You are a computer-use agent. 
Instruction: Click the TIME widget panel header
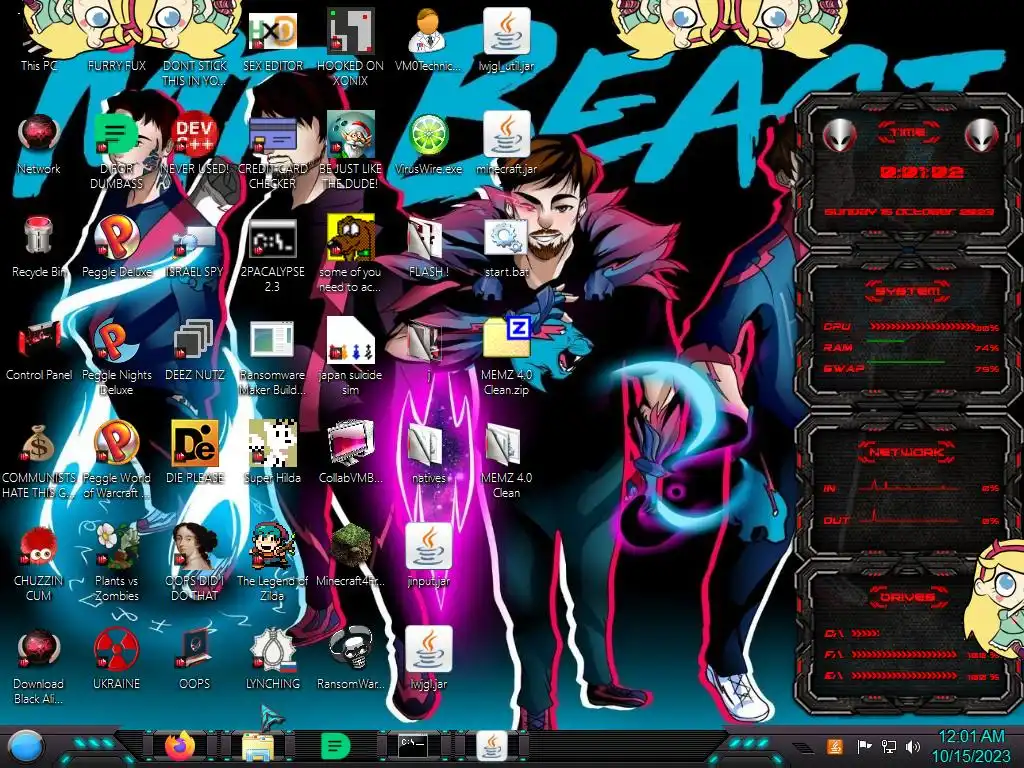click(908, 133)
